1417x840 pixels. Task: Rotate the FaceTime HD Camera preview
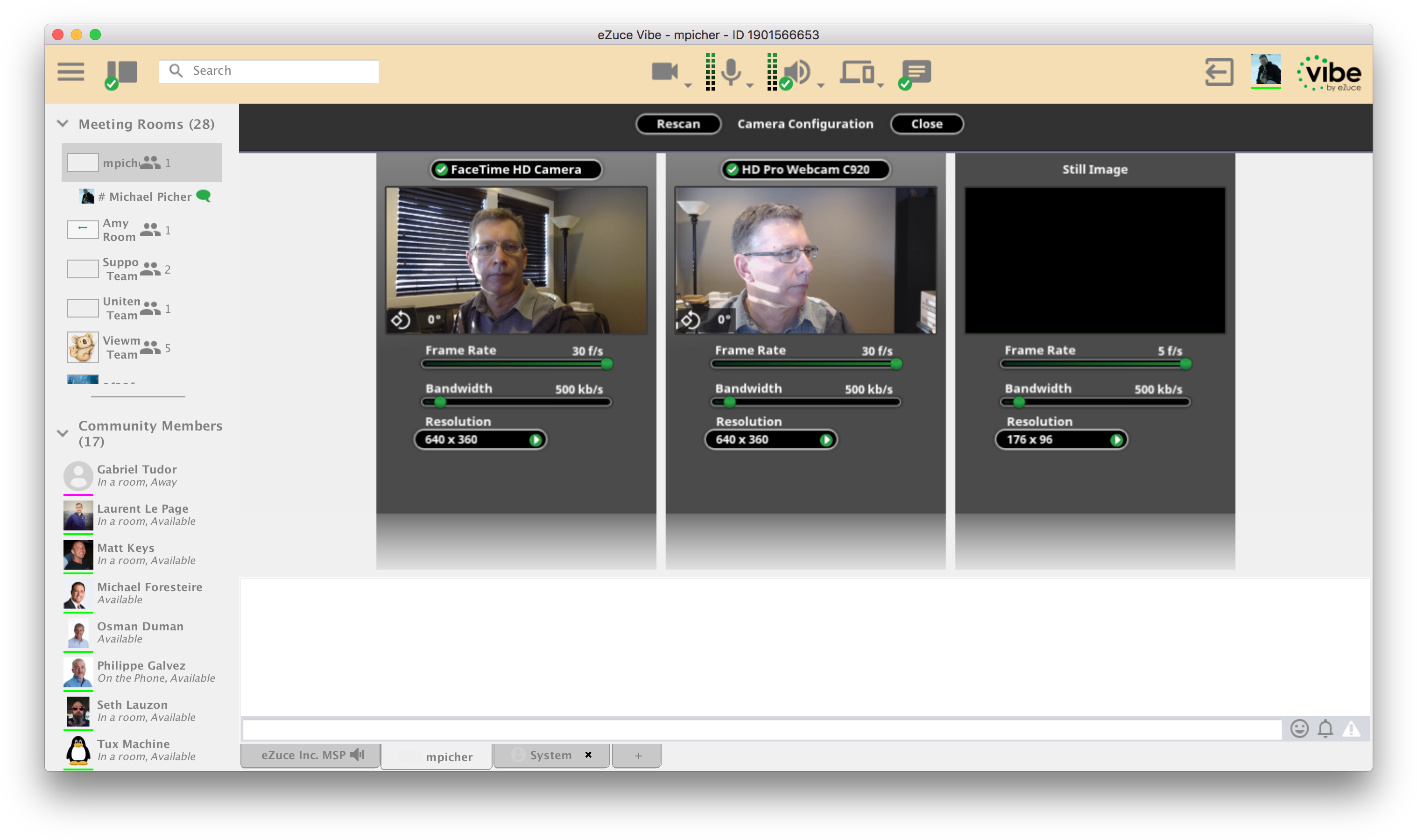(401, 320)
